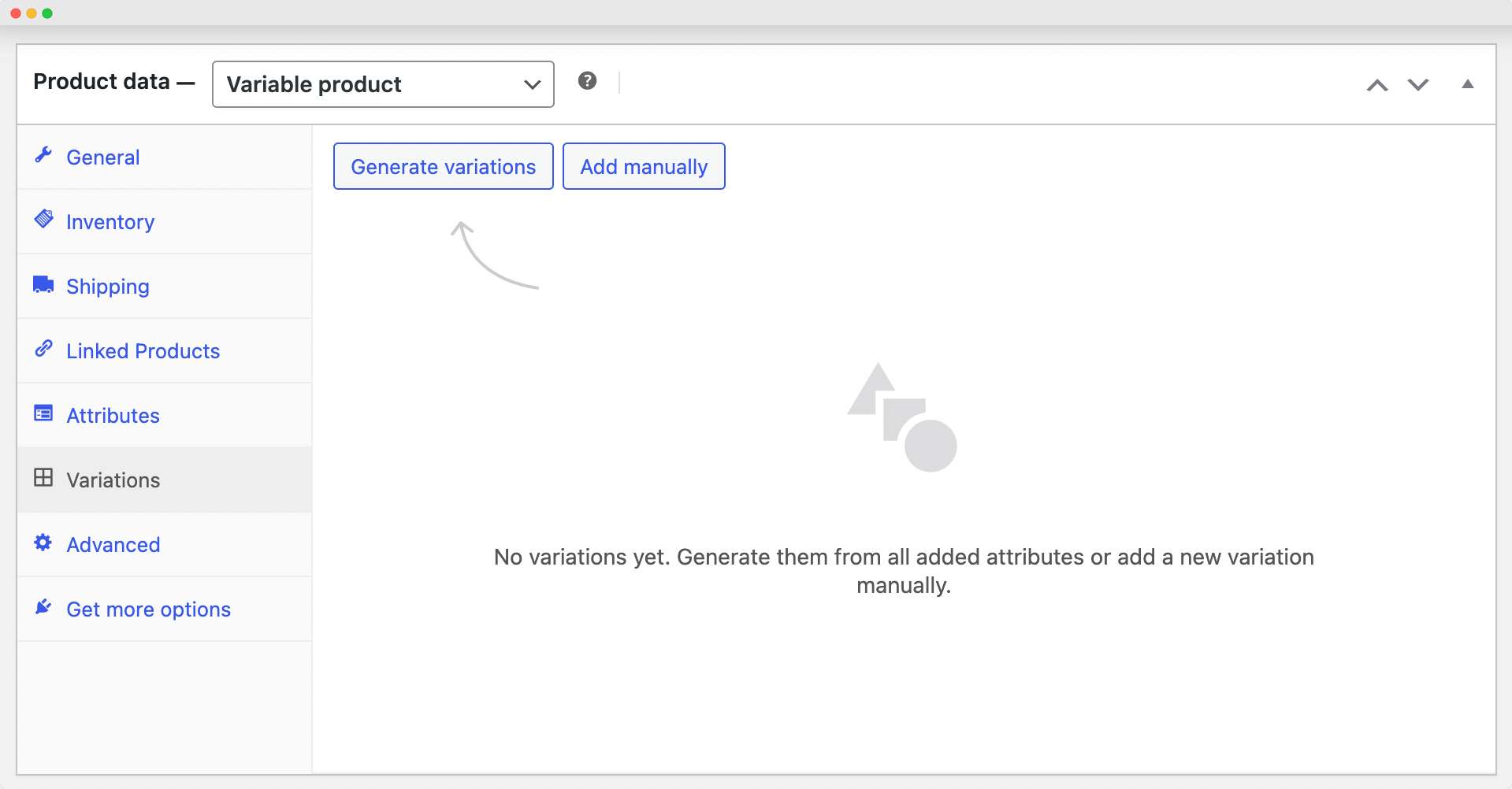Click the Add manually button
Screen dimensions: 1512x789
(x=644, y=167)
